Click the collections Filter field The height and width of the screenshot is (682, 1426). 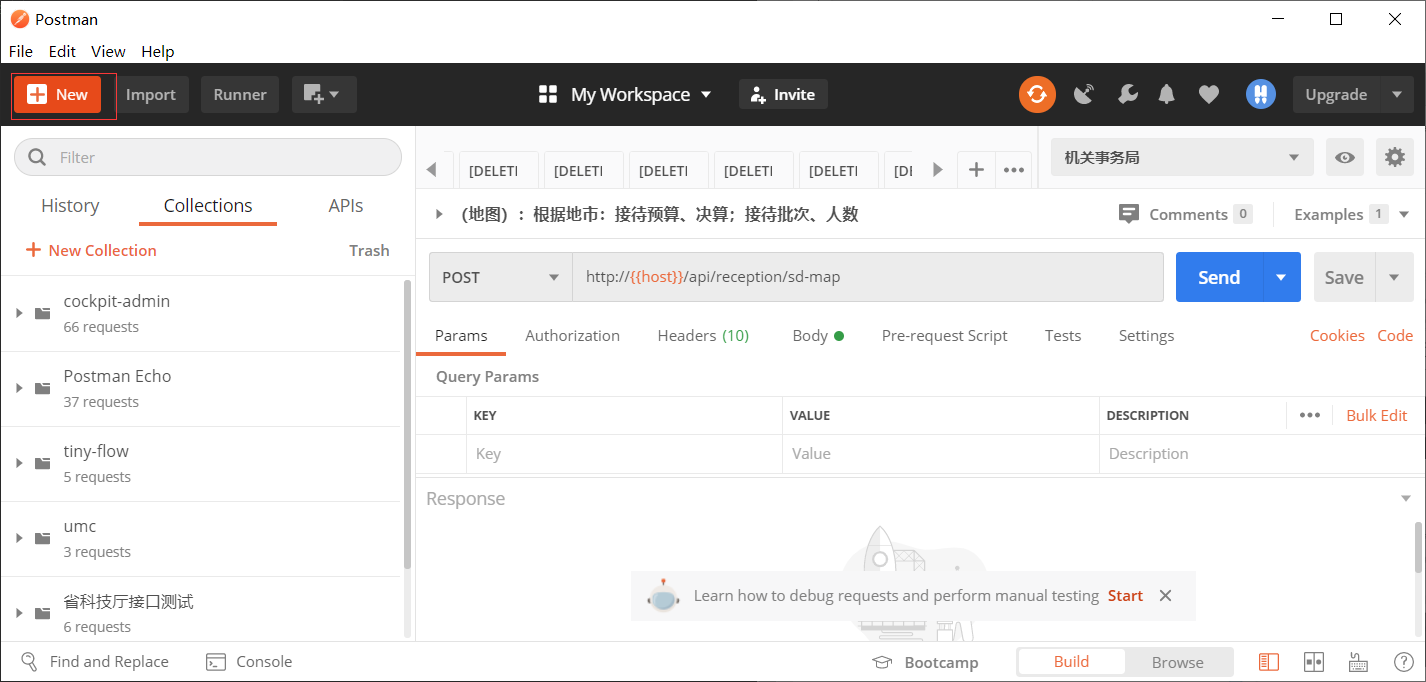coord(208,157)
